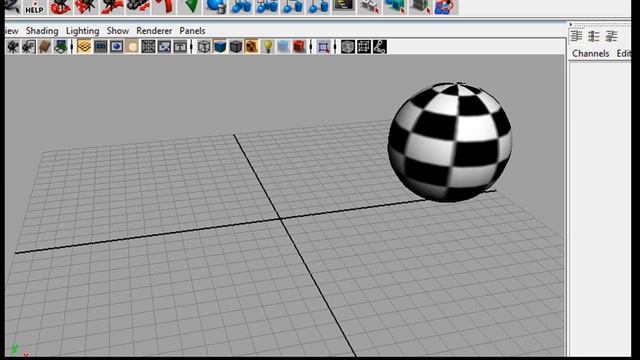The image size is (640, 360).
Task: Click the Shadows pale blue cube icon
Action: (x=283, y=47)
